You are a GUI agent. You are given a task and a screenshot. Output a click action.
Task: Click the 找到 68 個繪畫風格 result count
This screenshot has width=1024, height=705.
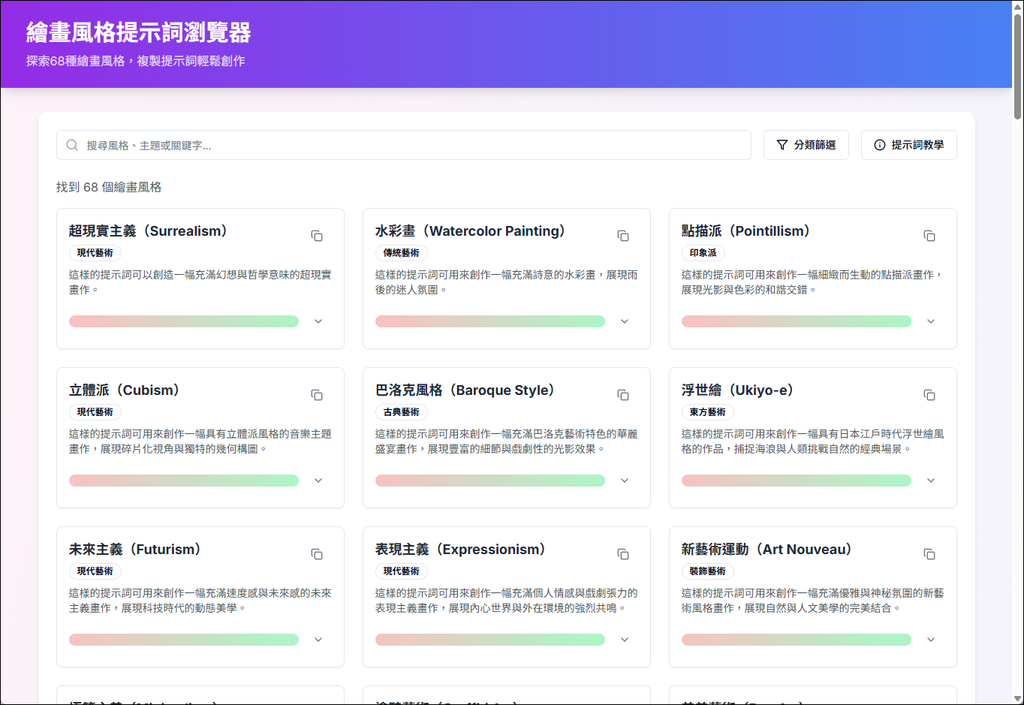point(108,187)
